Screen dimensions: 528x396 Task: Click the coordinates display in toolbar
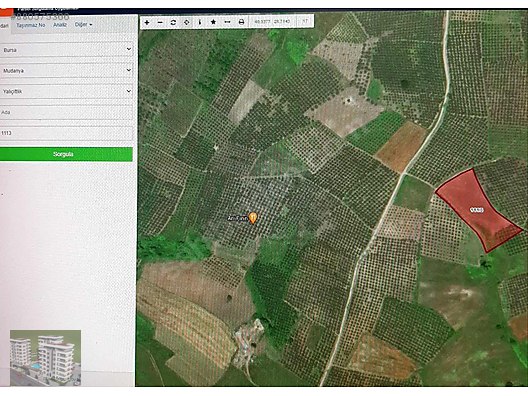(272, 22)
